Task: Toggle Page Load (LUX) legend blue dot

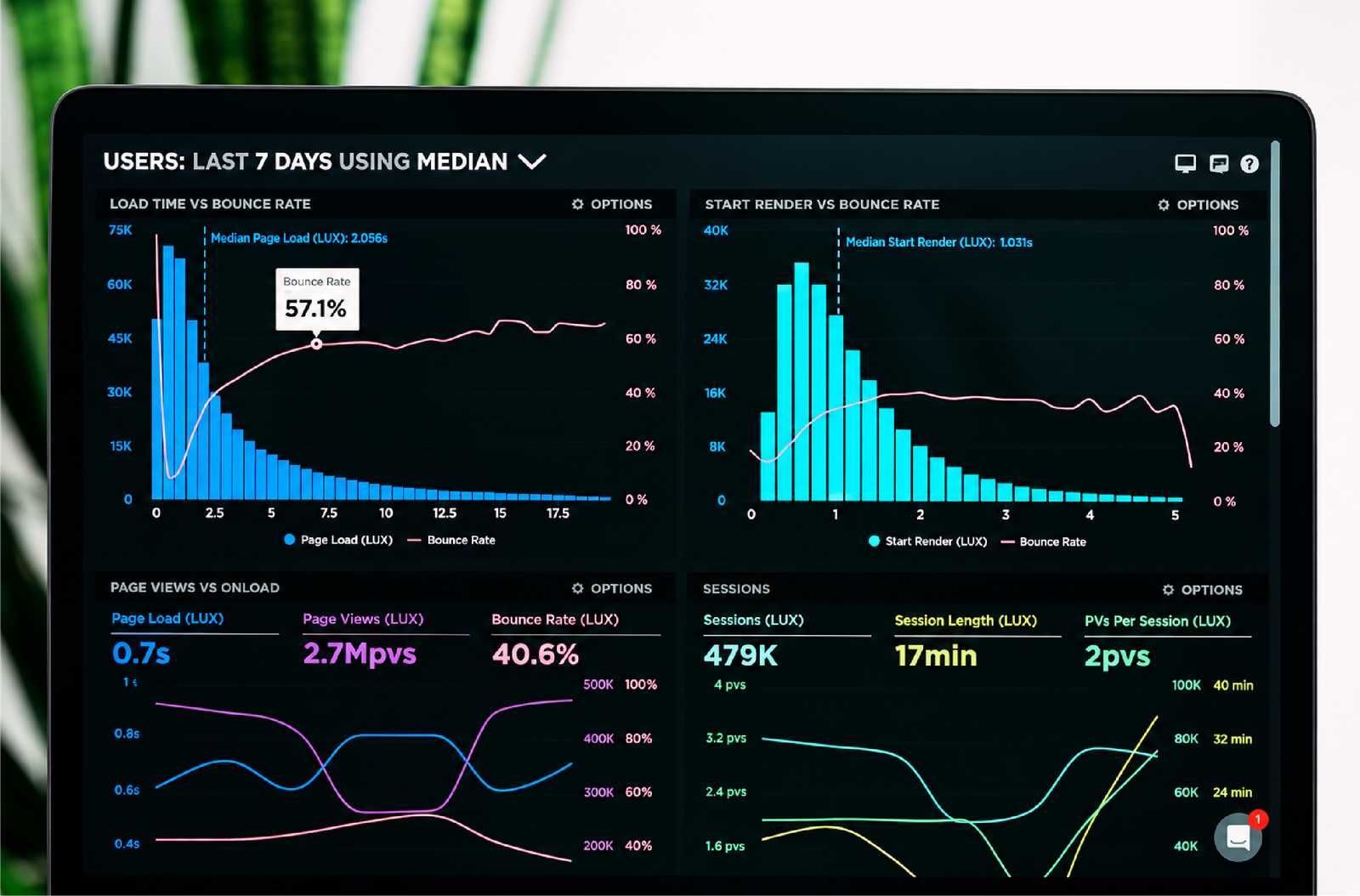Action: coord(290,540)
